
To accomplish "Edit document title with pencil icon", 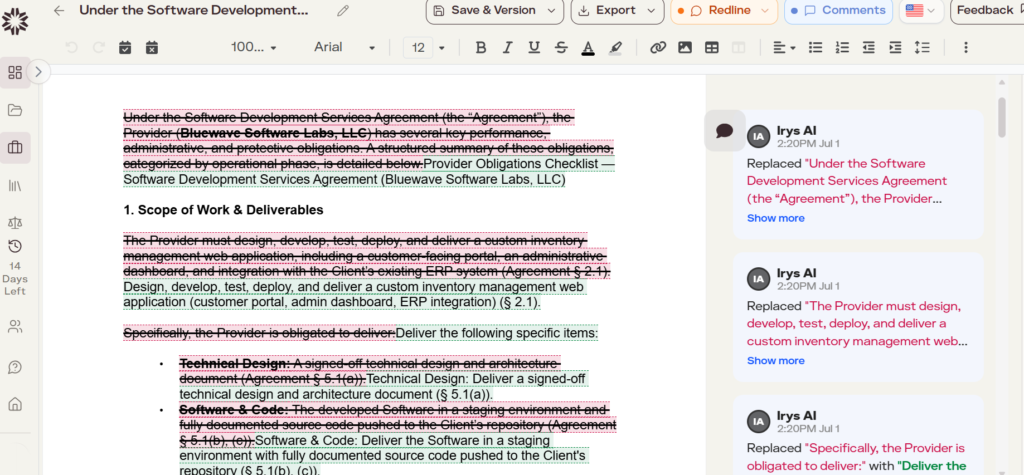I will [343, 10].
